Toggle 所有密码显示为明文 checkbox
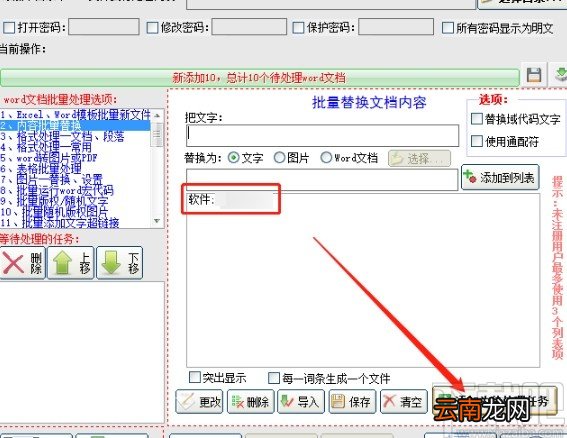 [x=448, y=27]
